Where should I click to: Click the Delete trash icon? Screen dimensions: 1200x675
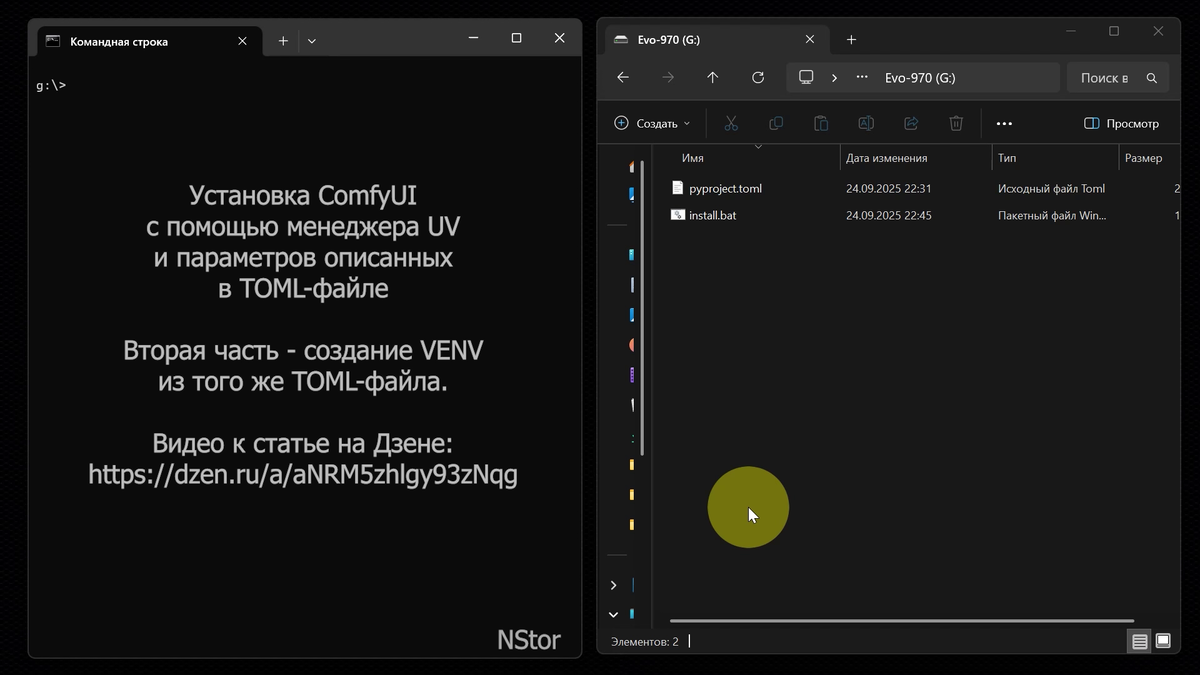956,123
